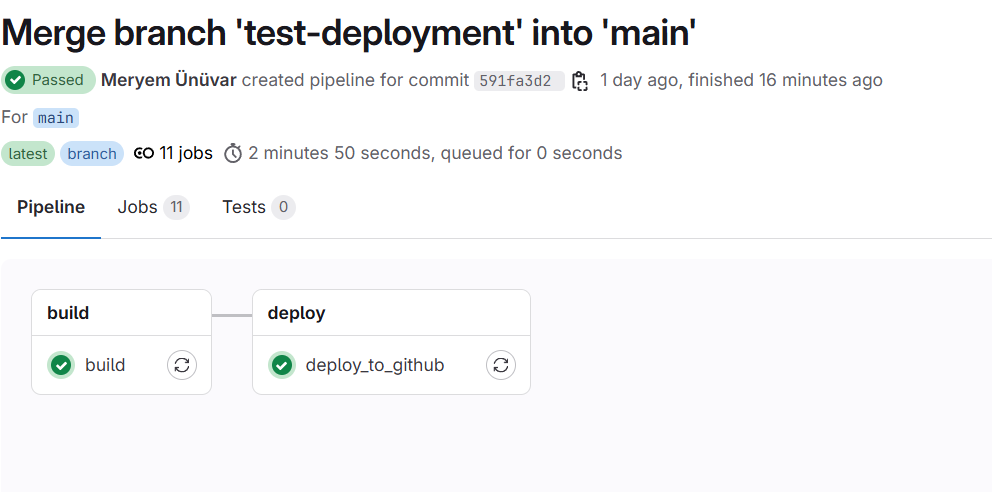Click build job green status icon
Image resolution: width=992 pixels, height=492 pixels.
point(61,366)
